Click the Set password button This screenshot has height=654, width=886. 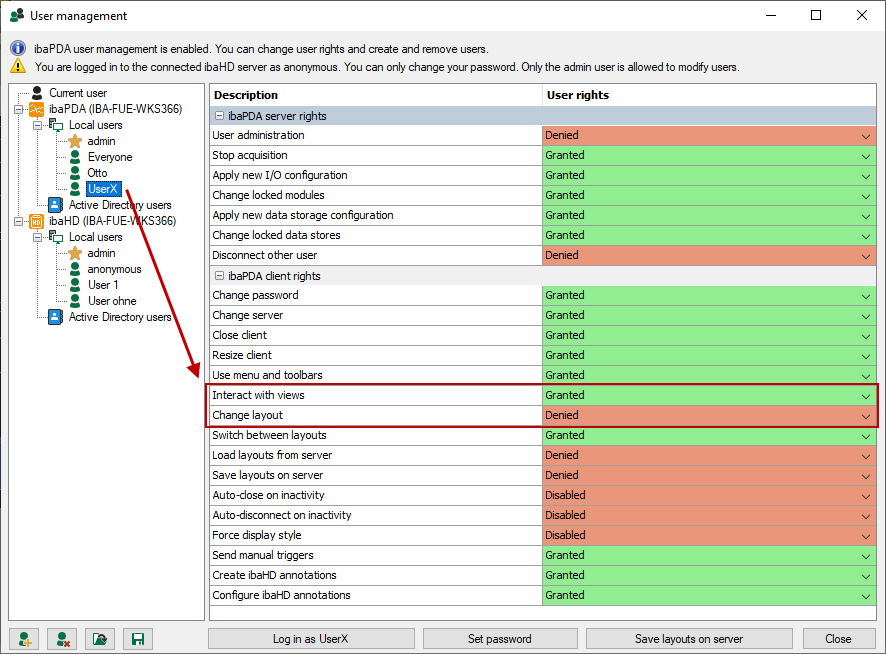[499, 639]
